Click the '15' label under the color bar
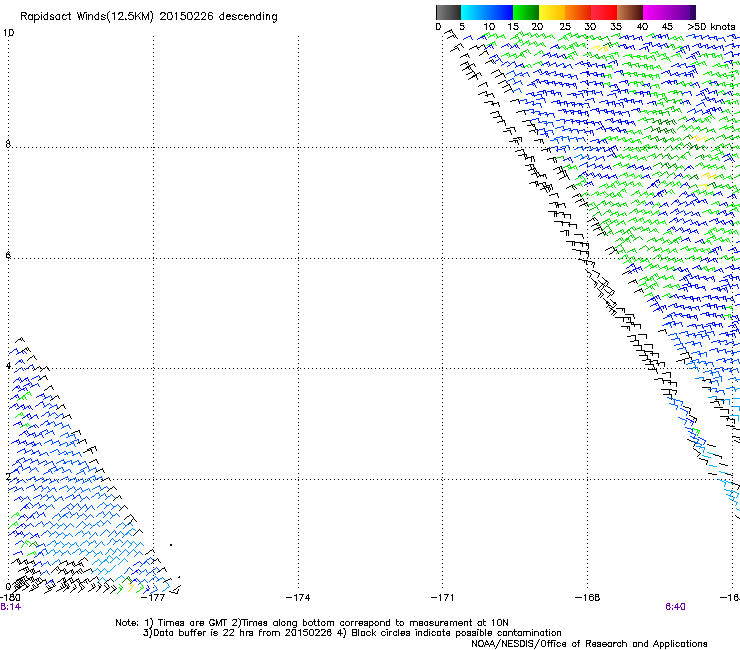Screen dimensions: 740x650 click(513, 27)
